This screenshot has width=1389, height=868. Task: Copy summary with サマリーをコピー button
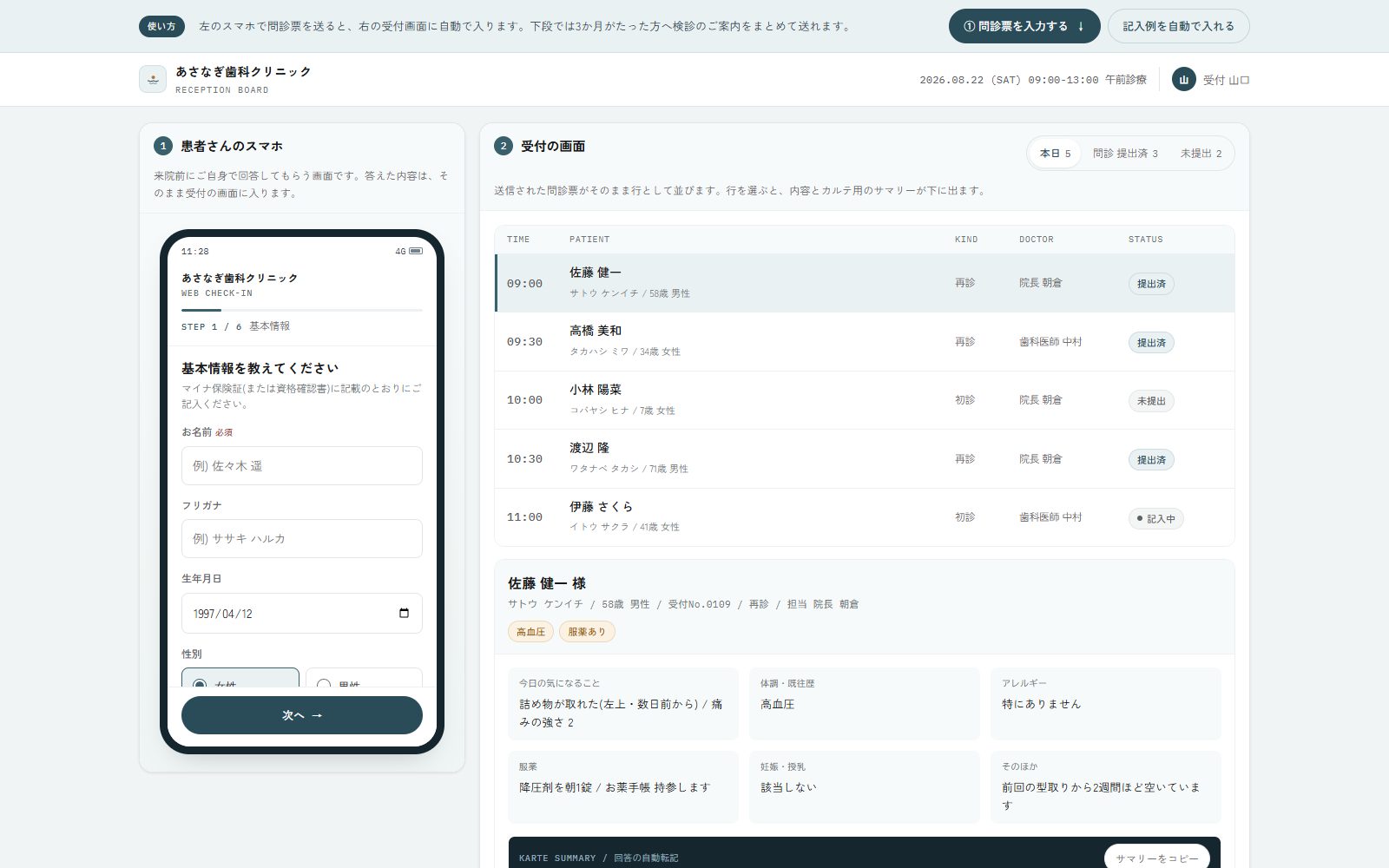(x=1157, y=858)
